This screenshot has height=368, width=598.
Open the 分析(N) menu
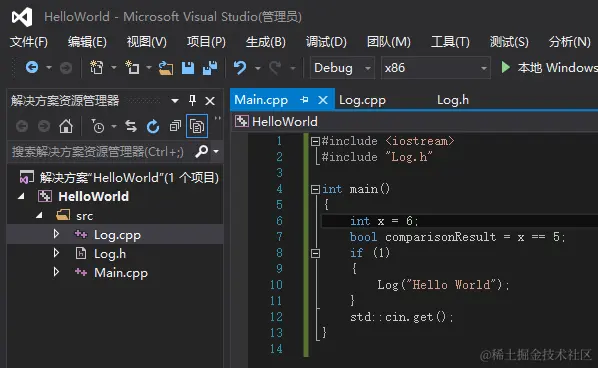click(x=569, y=42)
